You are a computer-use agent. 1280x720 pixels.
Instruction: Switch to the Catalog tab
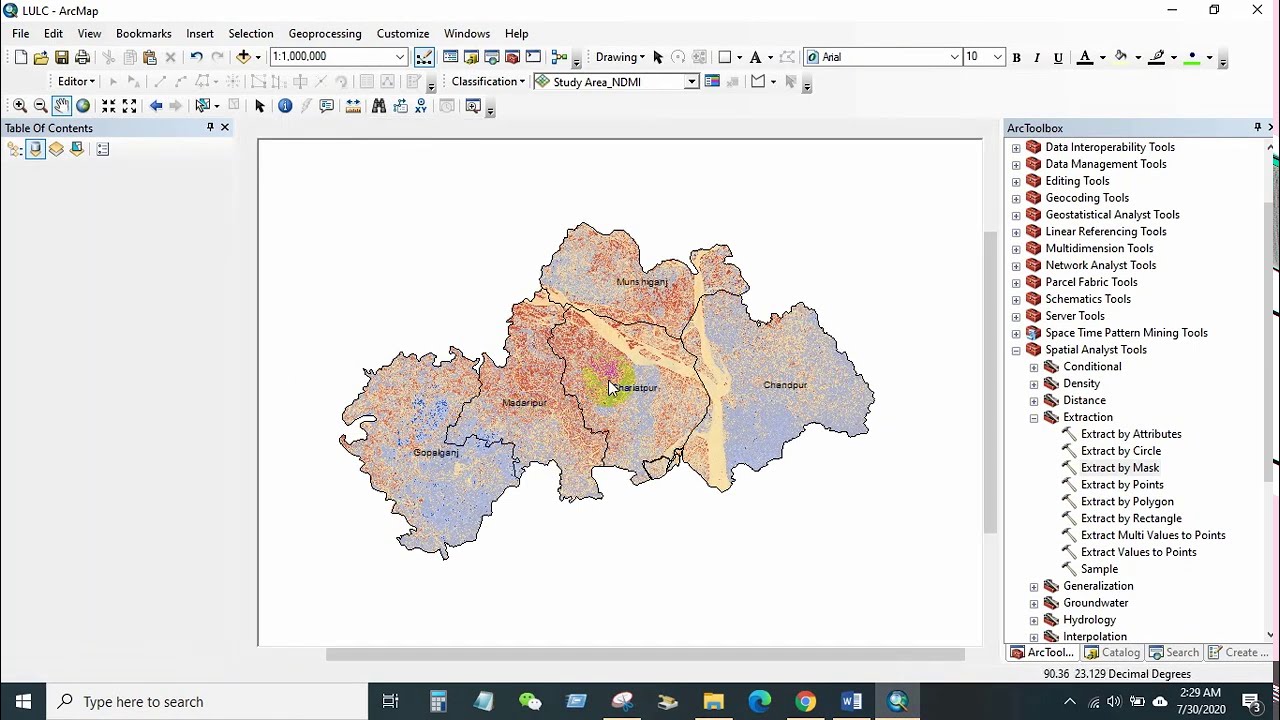click(x=1112, y=652)
